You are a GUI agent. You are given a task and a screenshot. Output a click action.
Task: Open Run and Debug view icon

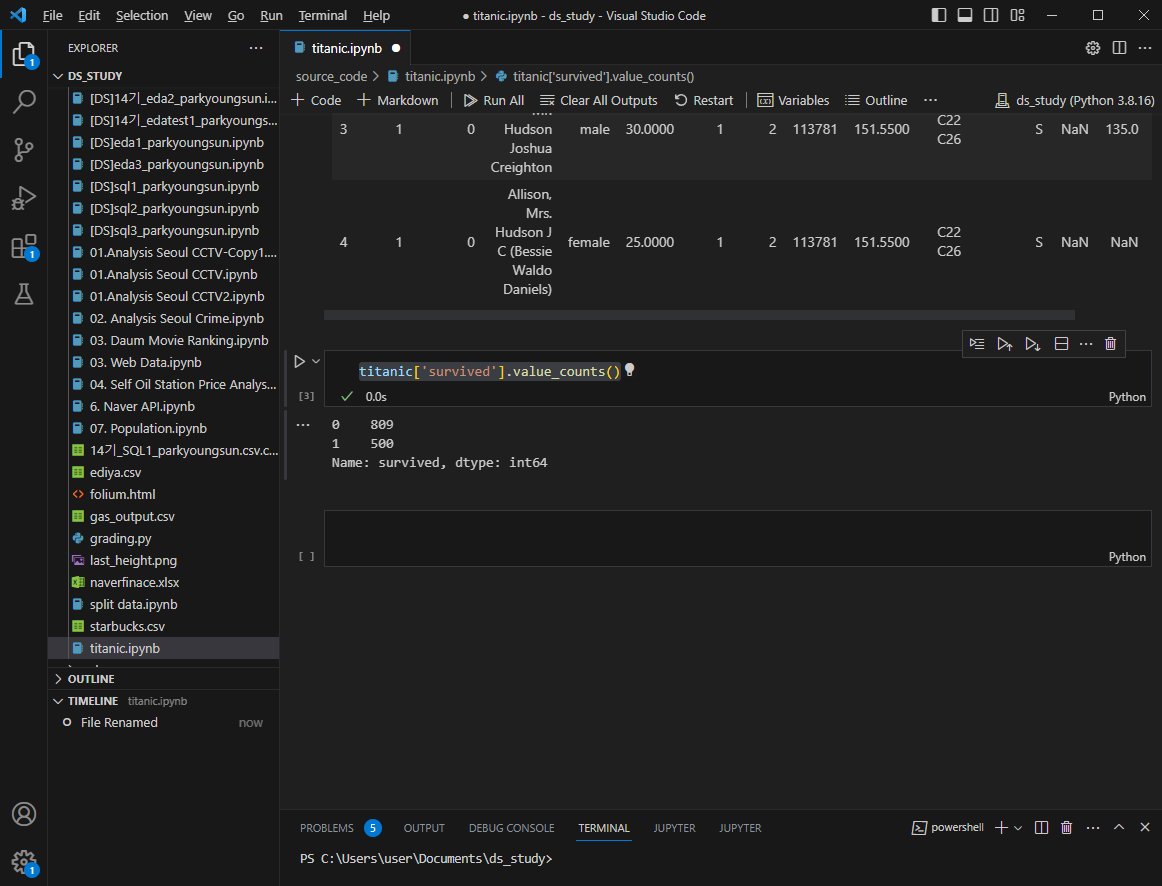tap(24, 198)
